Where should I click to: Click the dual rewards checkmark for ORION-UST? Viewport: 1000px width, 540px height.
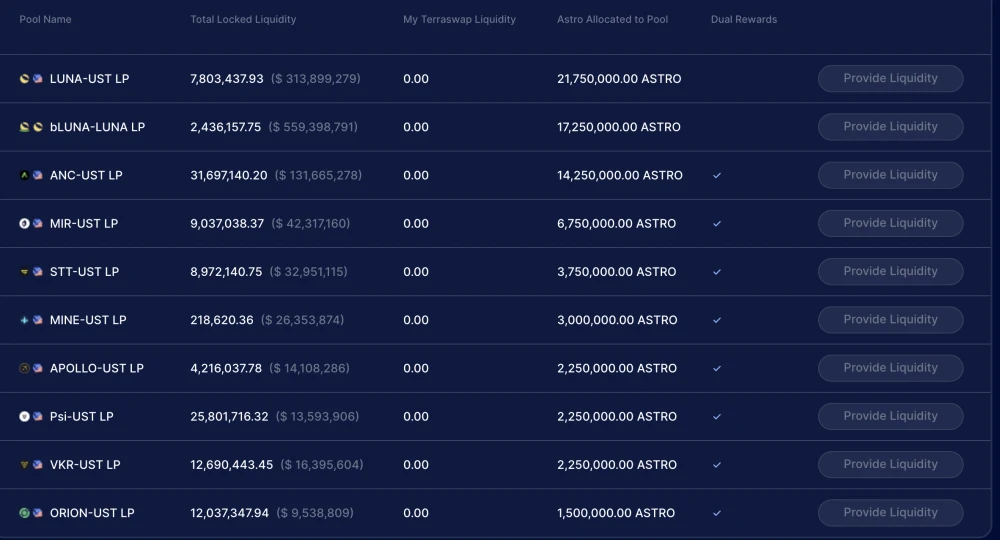(717, 513)
